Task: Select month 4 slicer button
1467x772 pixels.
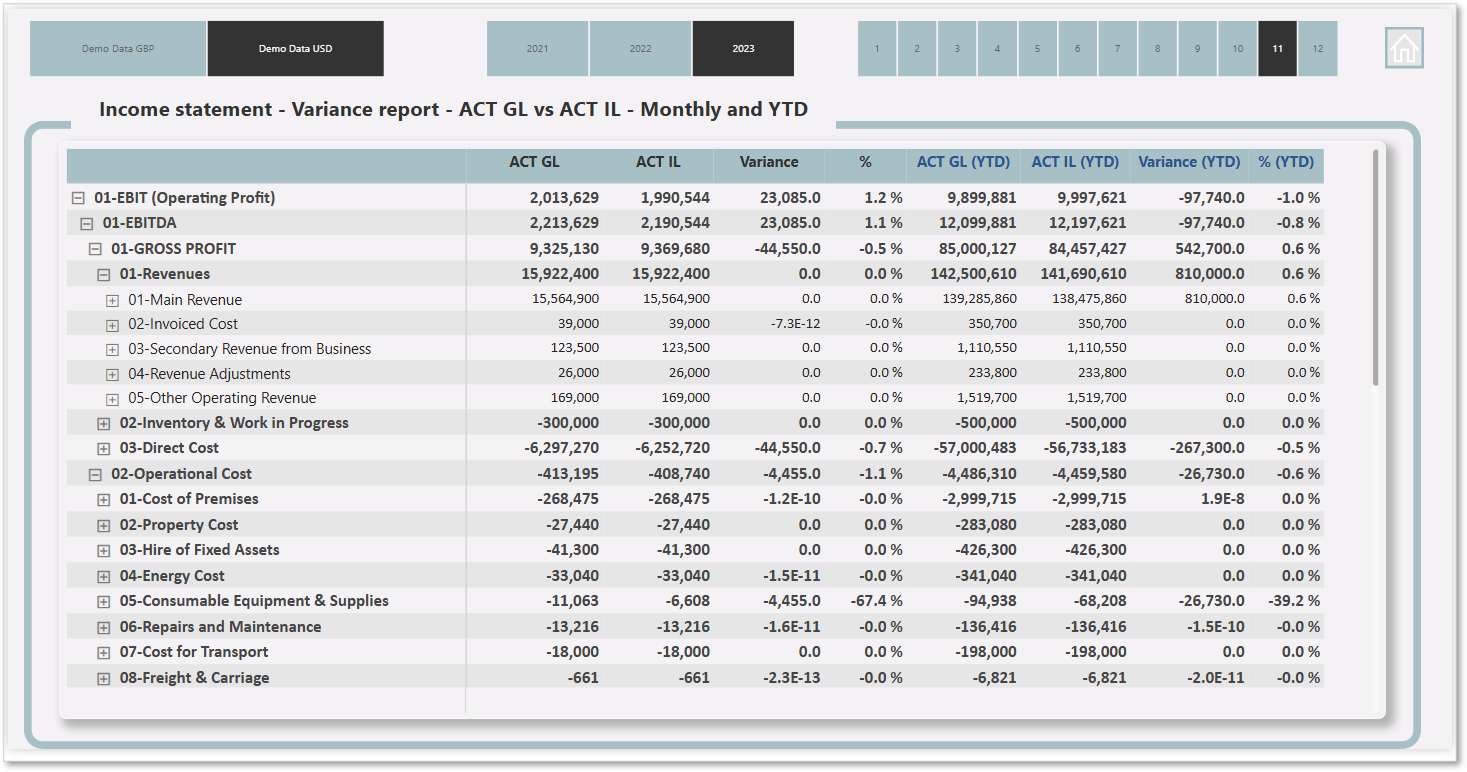Action: click(x=997, y=48)
